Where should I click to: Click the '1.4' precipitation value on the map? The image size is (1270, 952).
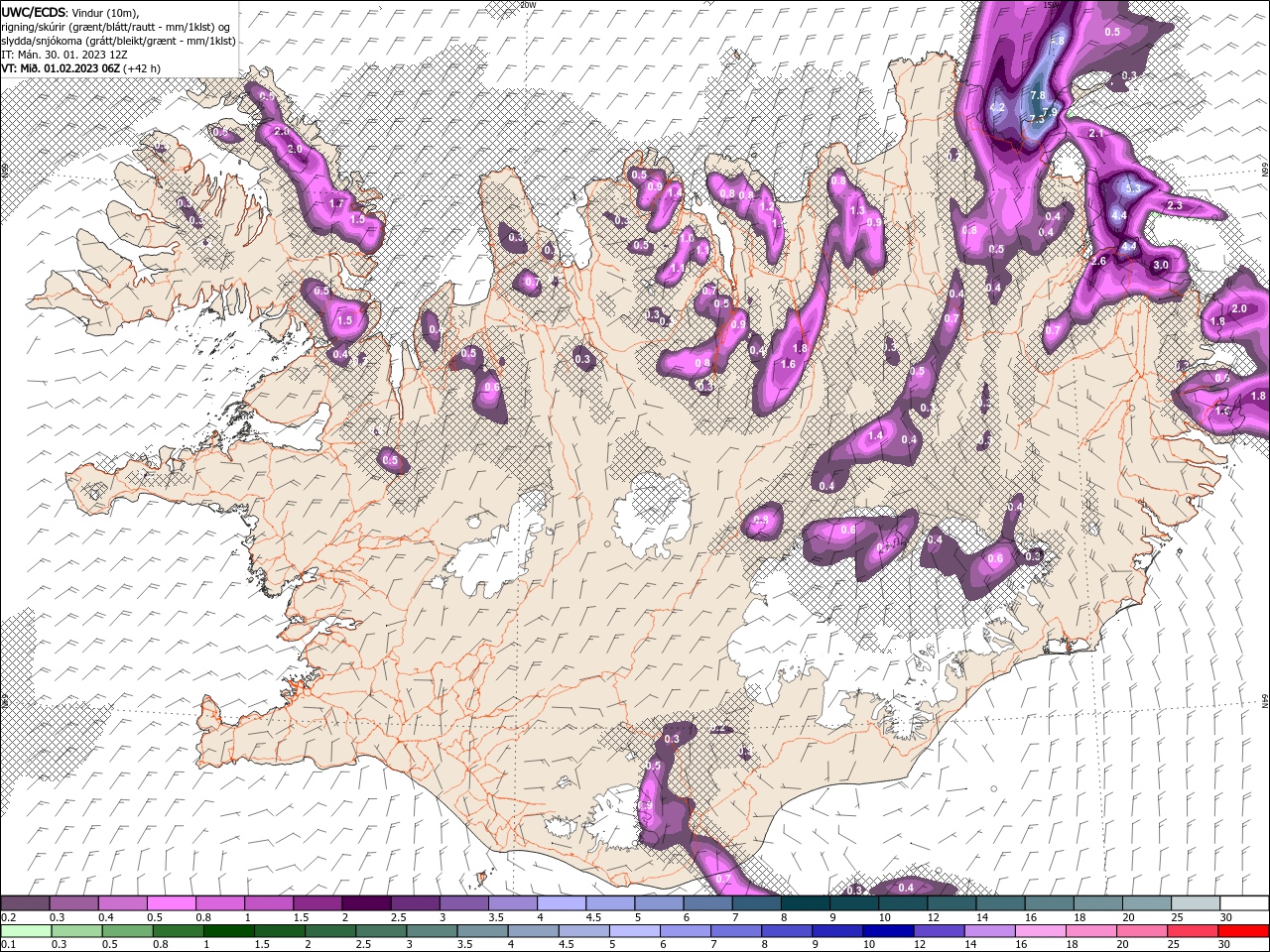coord(876,436)
